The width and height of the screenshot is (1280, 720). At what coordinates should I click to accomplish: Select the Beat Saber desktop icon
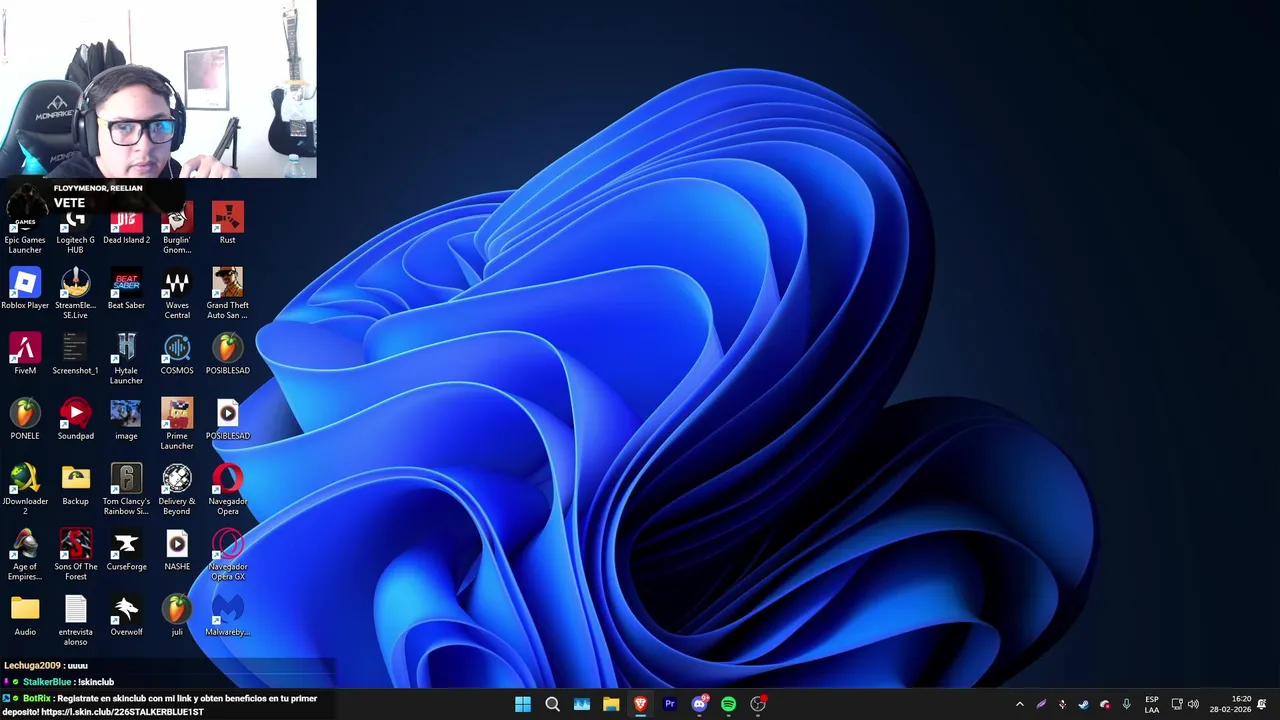tap(126, 288)
